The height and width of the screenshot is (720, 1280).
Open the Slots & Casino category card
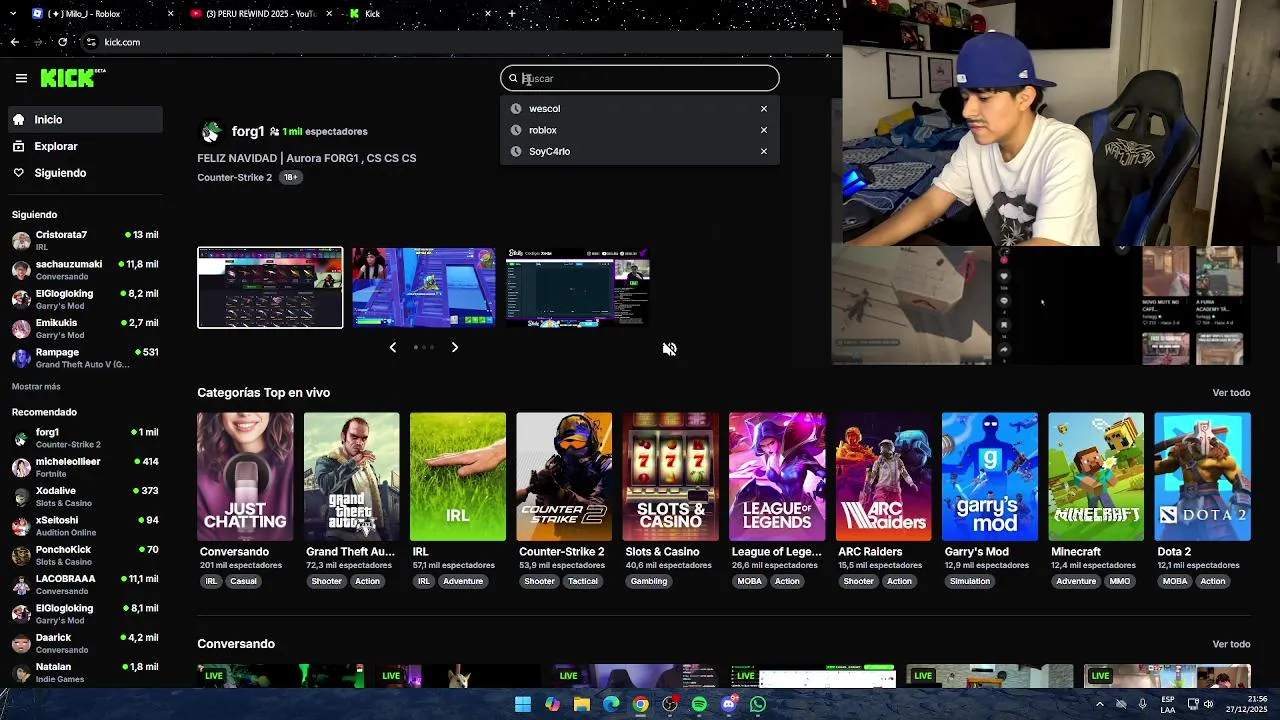pos(670,477)
